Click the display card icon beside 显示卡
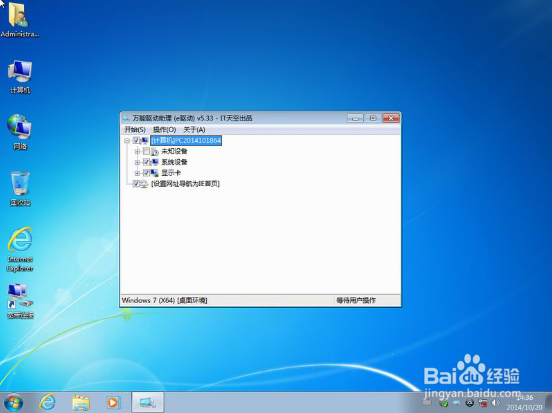Screen dimensions: 552x413 (155, 173)
